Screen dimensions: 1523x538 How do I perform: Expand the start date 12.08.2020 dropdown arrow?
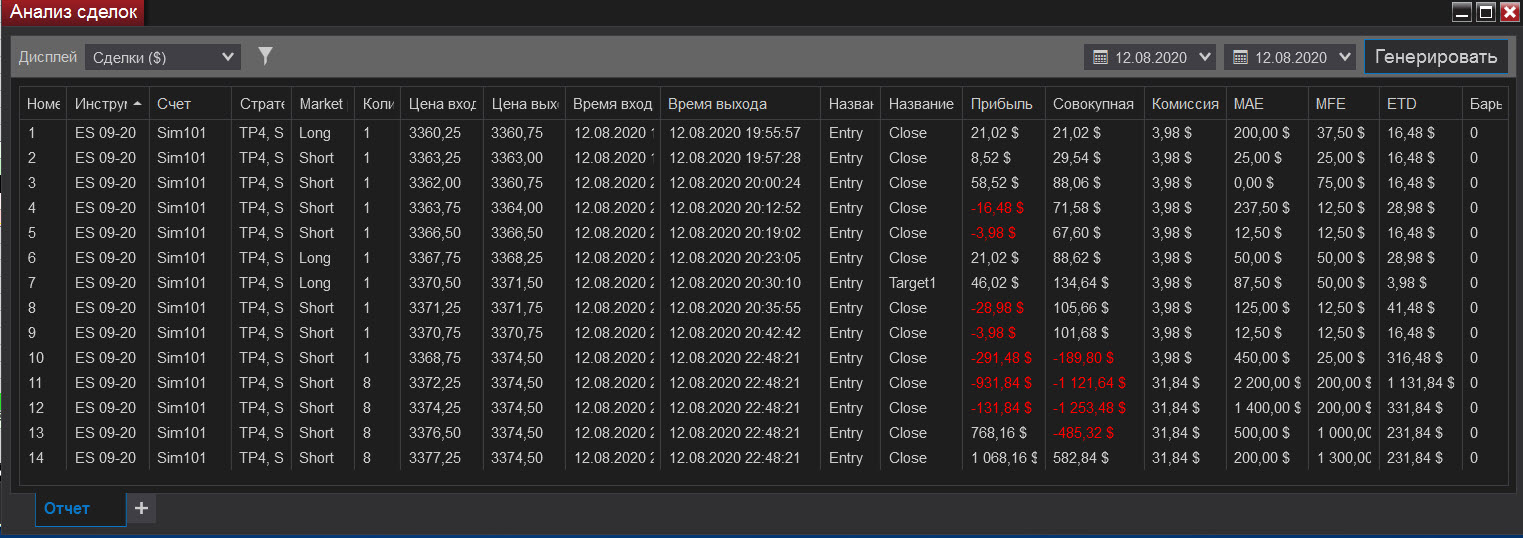(1204, 57)
